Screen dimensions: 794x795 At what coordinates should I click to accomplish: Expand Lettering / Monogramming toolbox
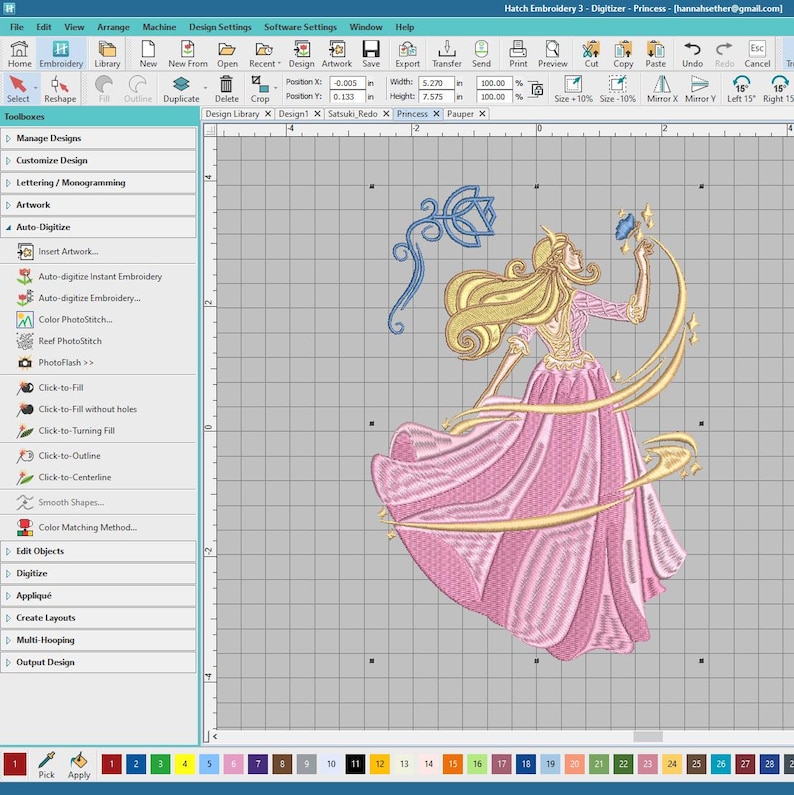[98, 183]
